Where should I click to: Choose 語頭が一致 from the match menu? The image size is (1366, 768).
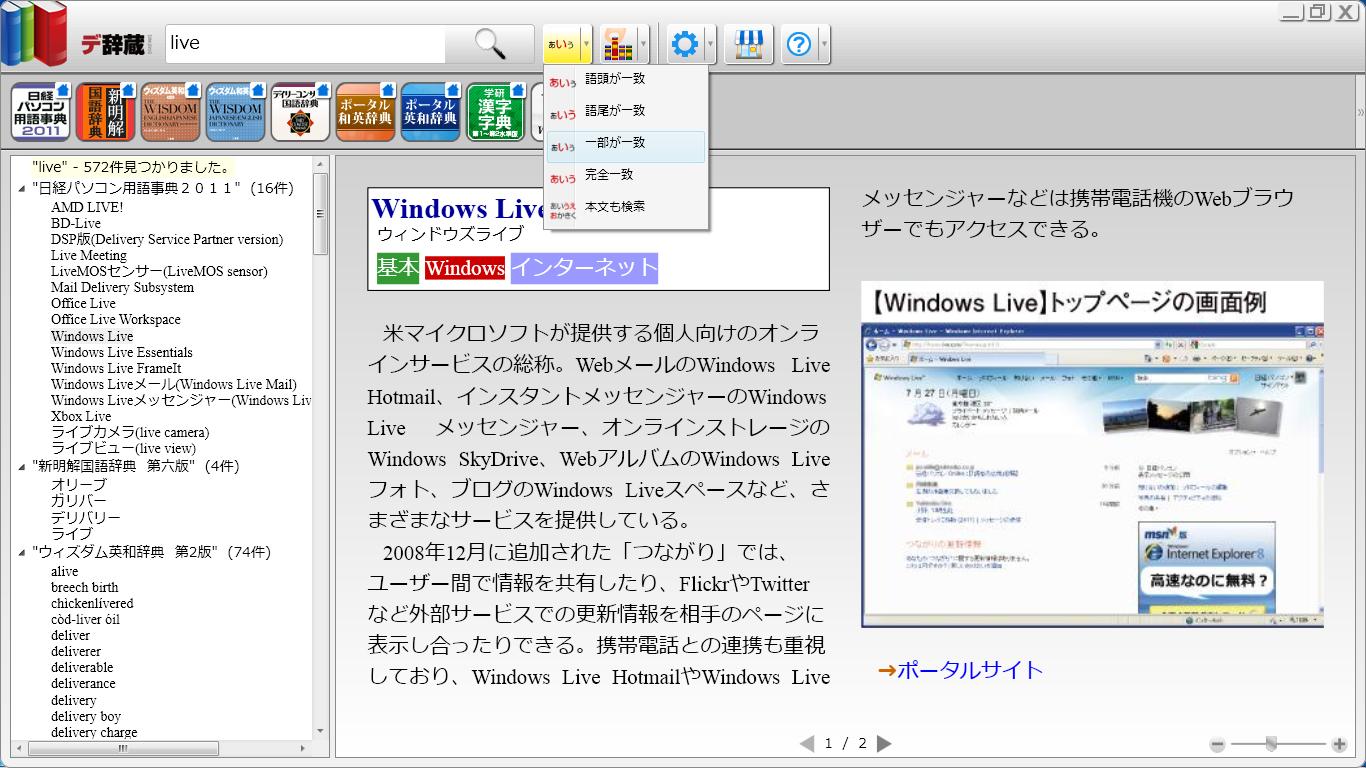pyautogui.click(x=626, y=79)
